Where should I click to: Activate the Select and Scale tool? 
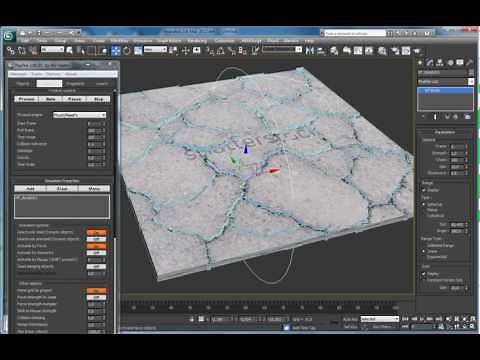pos(138,51)
